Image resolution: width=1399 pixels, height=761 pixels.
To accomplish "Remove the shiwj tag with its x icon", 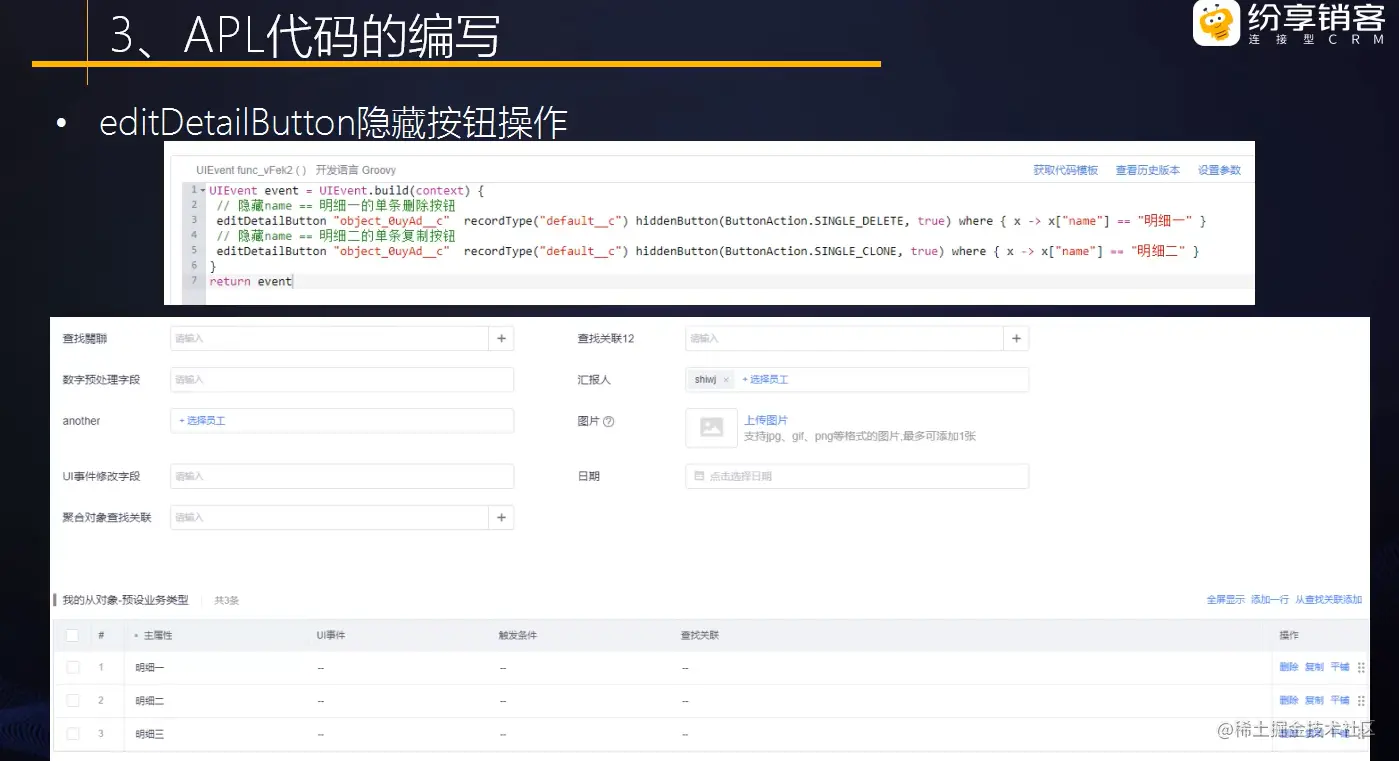I will coord(726,380).
